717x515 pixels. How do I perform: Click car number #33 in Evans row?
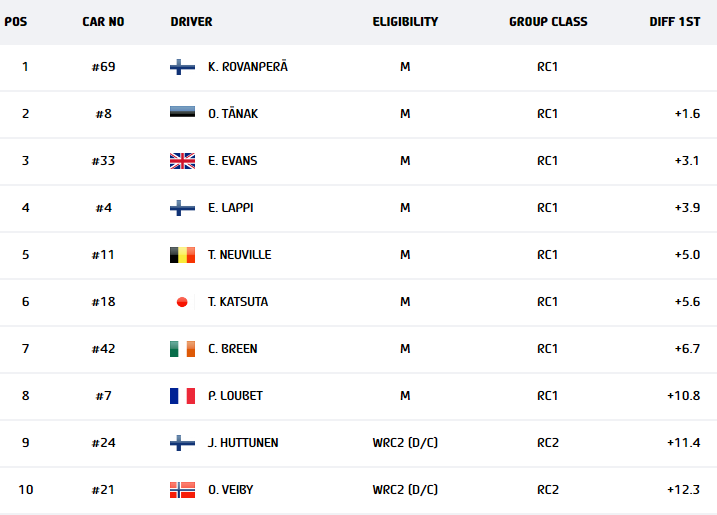(x=103, y=161)
